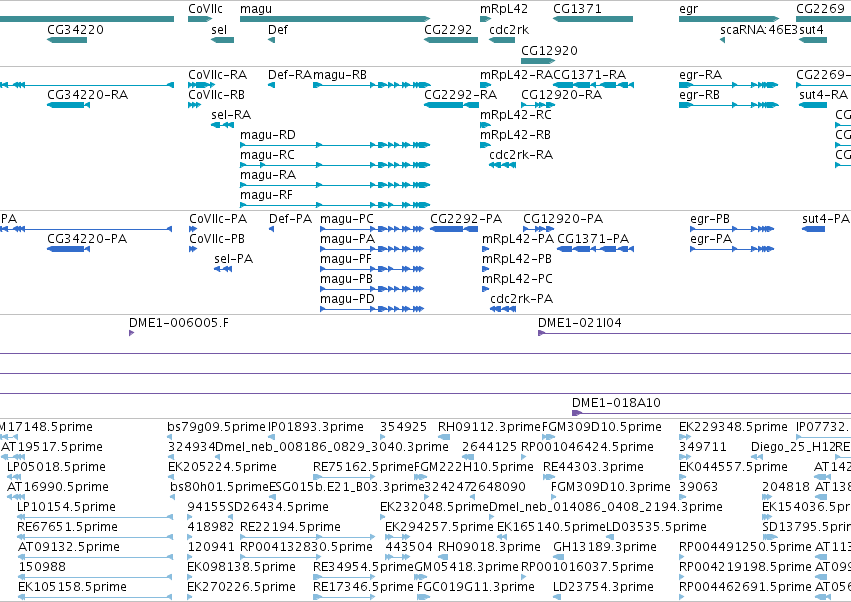The width and height of the screenshot is (851, 602).
Task: Click the CG34220 gene label
Action: [x=75, y=29]
